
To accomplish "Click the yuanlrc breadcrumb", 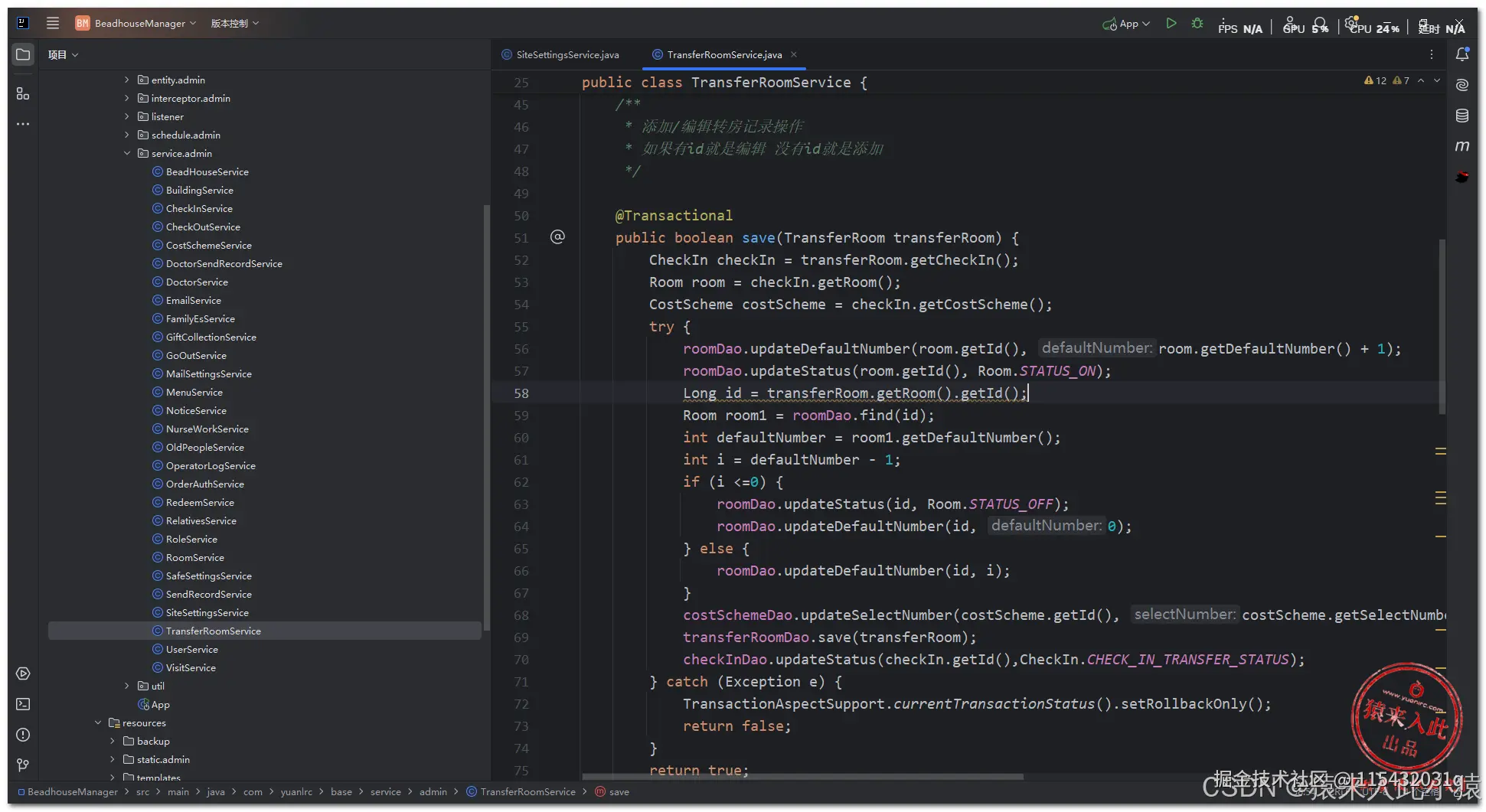I will pos(296,791).
